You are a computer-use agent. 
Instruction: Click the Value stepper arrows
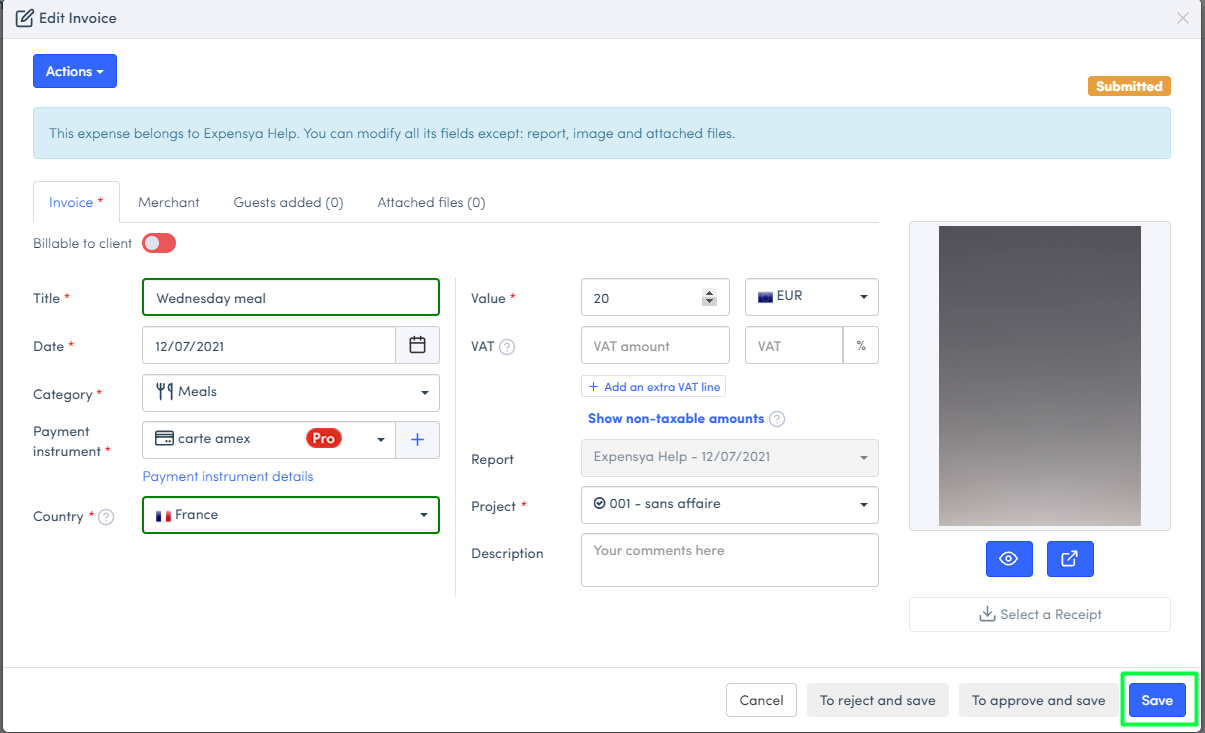coord(710,297)
